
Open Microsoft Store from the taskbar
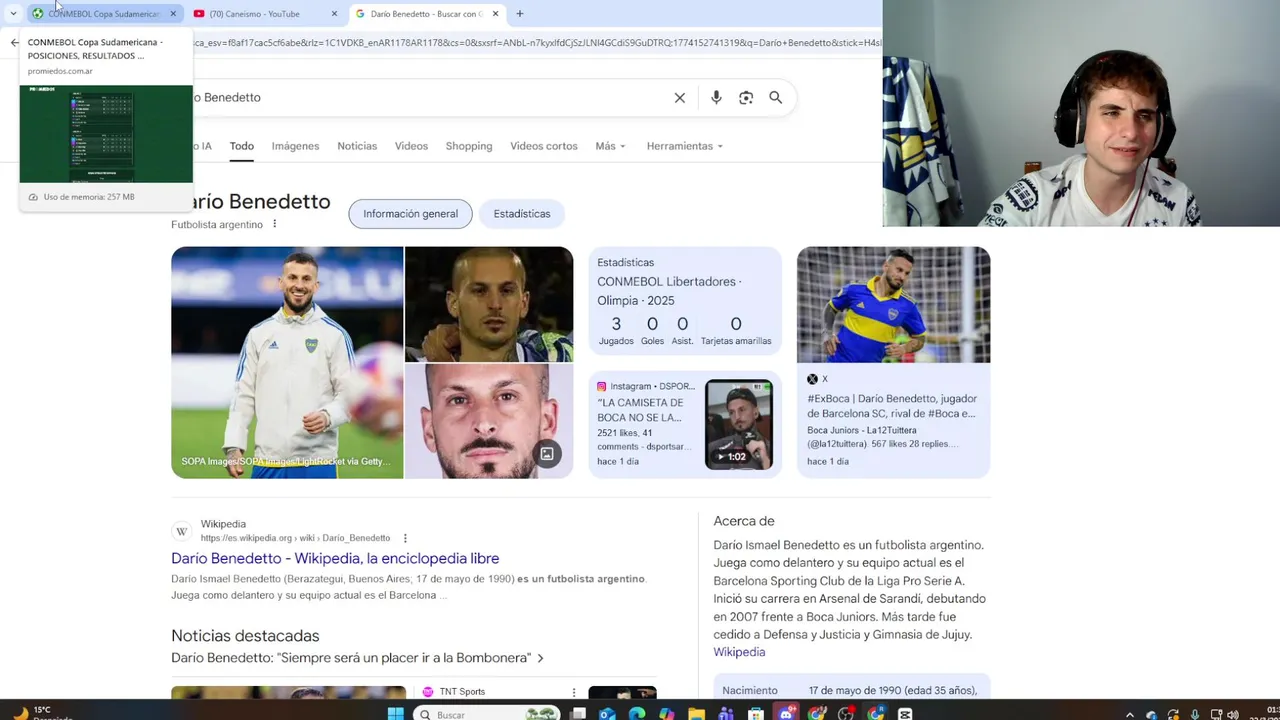[x=757, y=714]
